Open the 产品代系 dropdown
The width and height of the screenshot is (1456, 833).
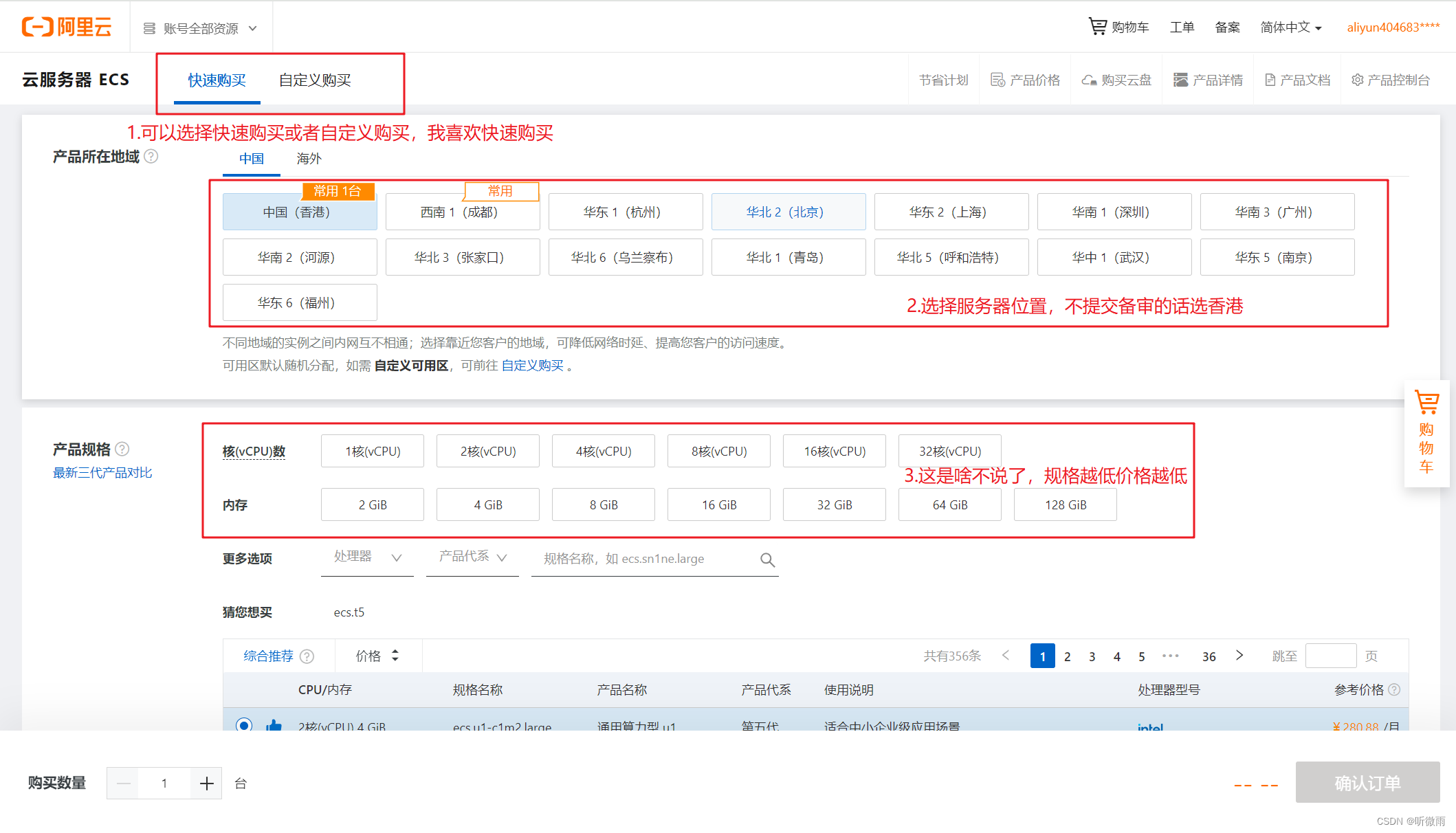pos(472,557)
